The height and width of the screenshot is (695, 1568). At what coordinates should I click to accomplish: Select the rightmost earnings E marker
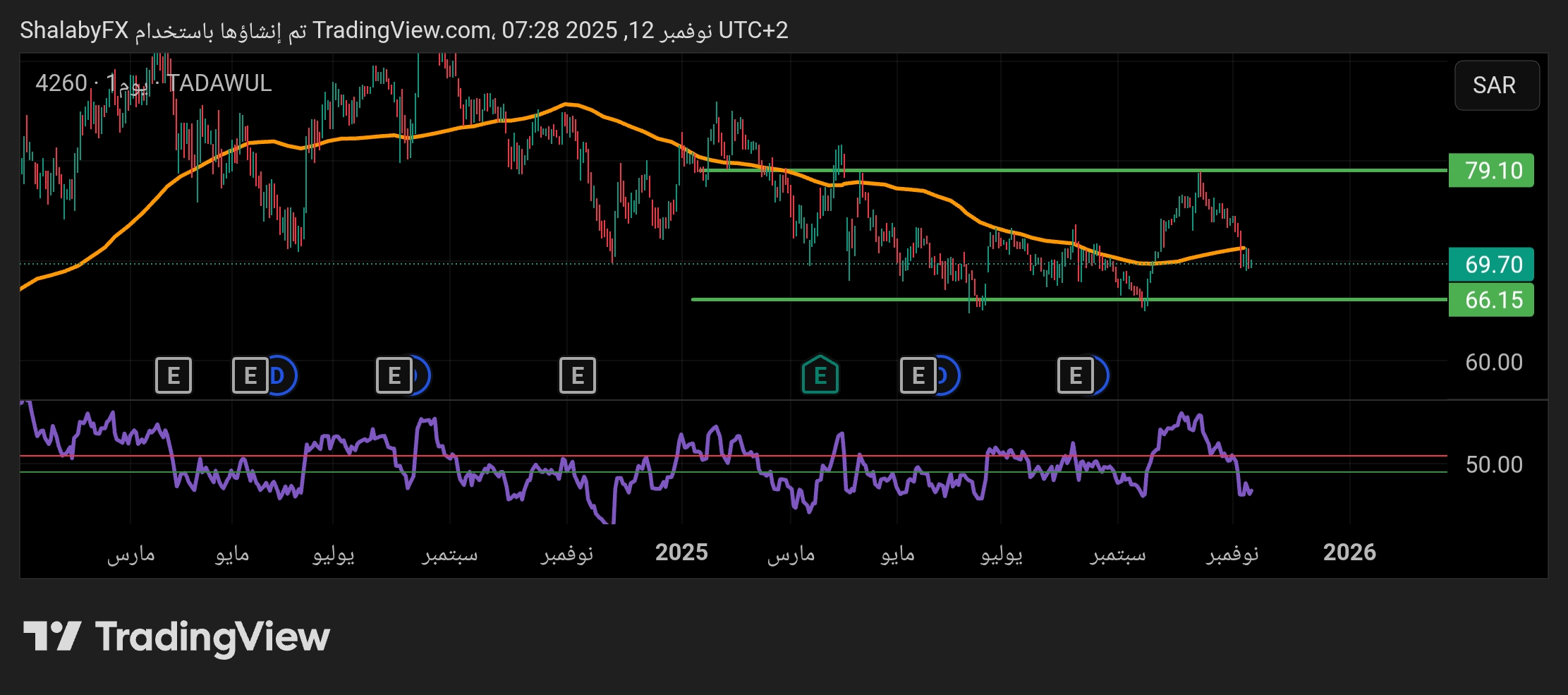pyautogui.click(x=1074, y=375)
